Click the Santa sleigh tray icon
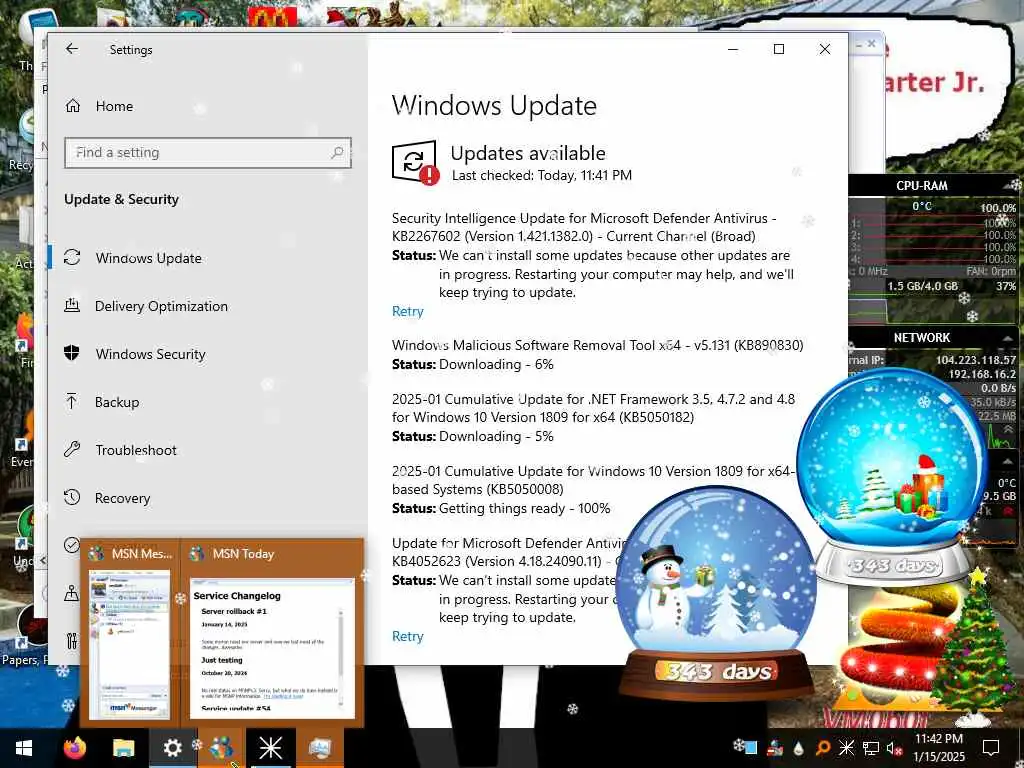 775,748
